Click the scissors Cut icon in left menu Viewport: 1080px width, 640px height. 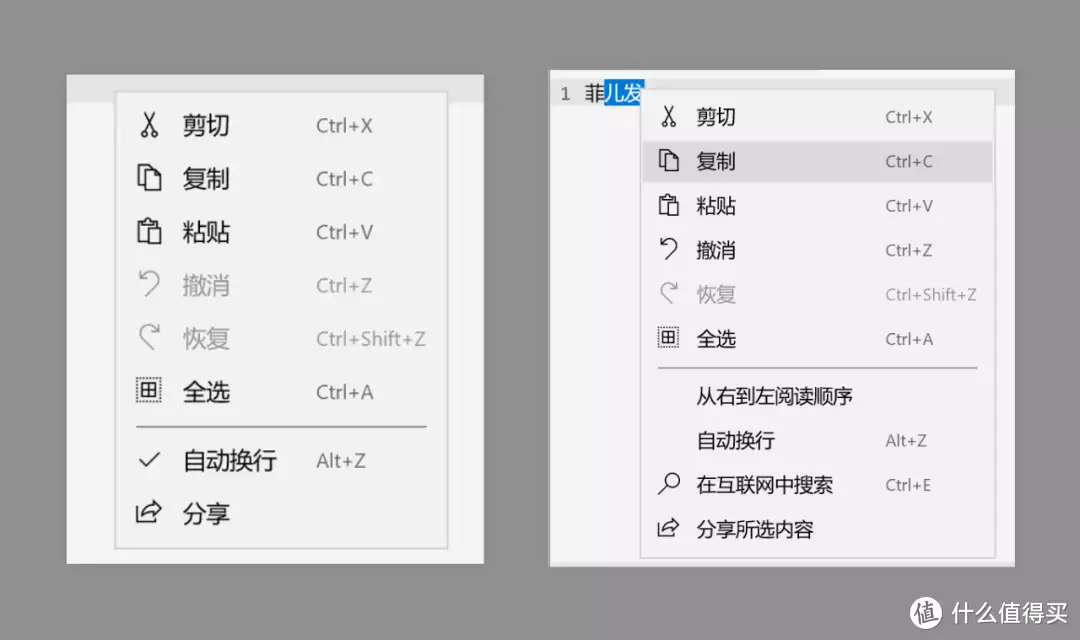(149, 125)
